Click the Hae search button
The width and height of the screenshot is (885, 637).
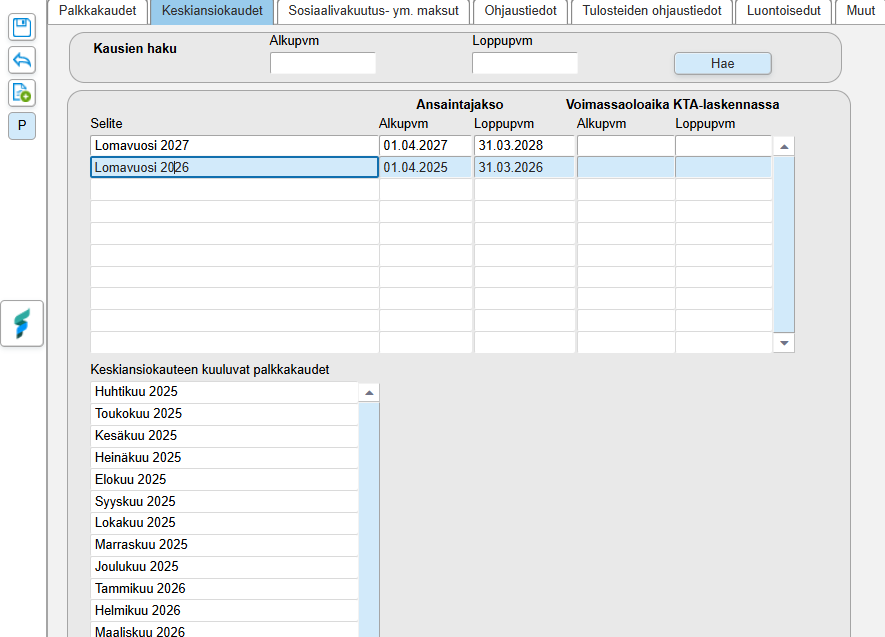pos(722,63)
